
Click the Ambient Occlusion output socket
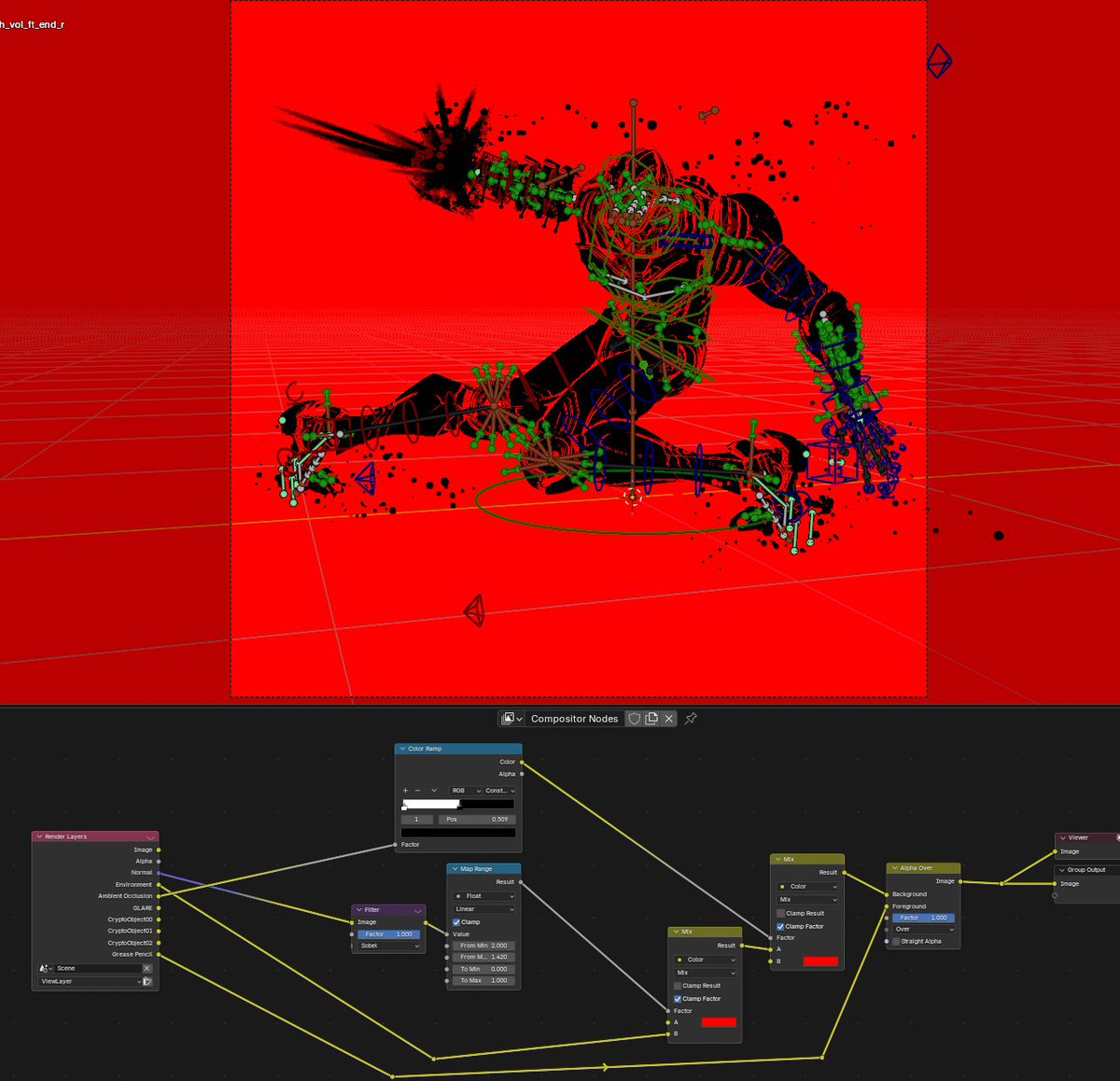pyautogui.click(x=159, y=896)
